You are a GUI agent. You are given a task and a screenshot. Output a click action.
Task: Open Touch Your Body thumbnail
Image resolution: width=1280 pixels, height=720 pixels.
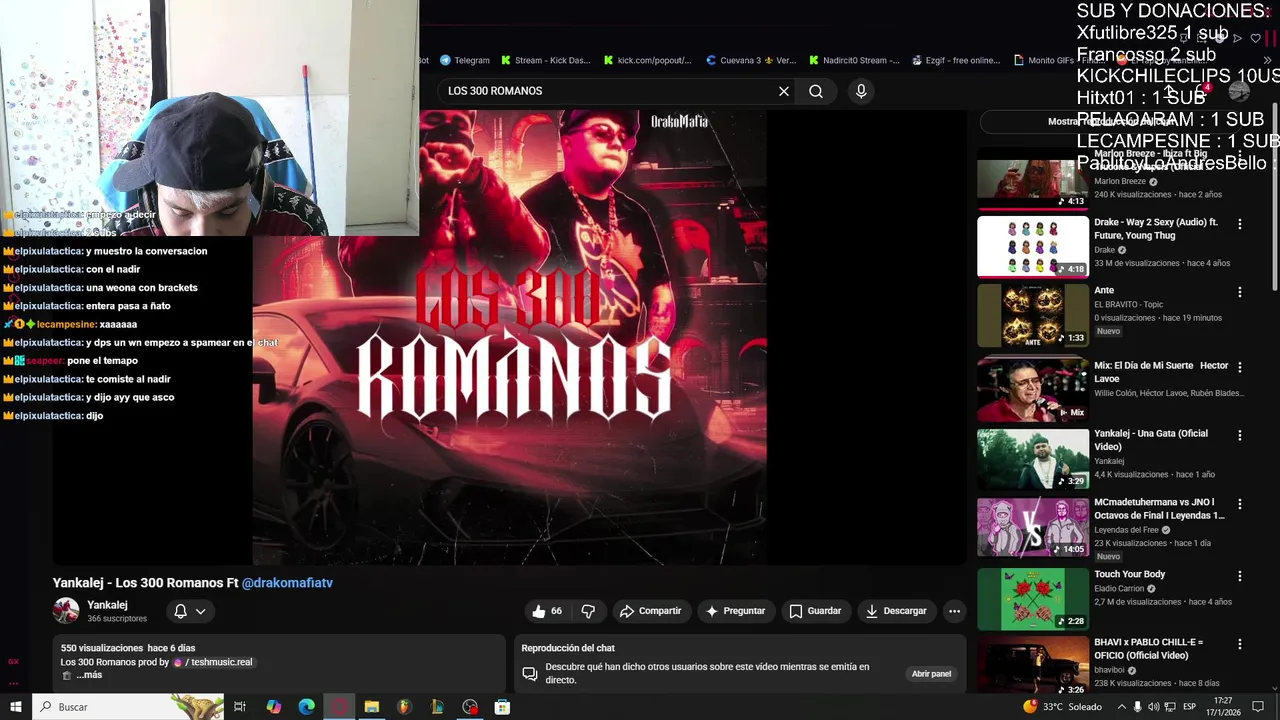point(1032,599)
